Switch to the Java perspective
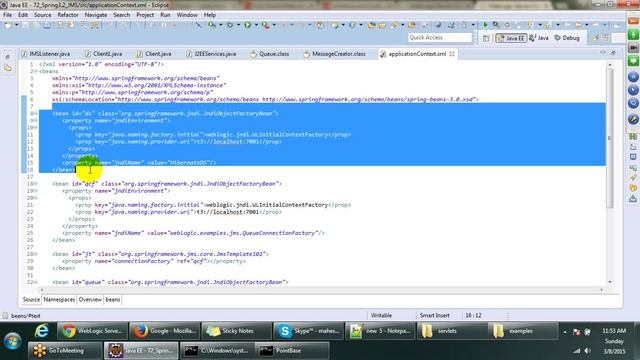Screen dimensions: 640x360 click(539, 38)
